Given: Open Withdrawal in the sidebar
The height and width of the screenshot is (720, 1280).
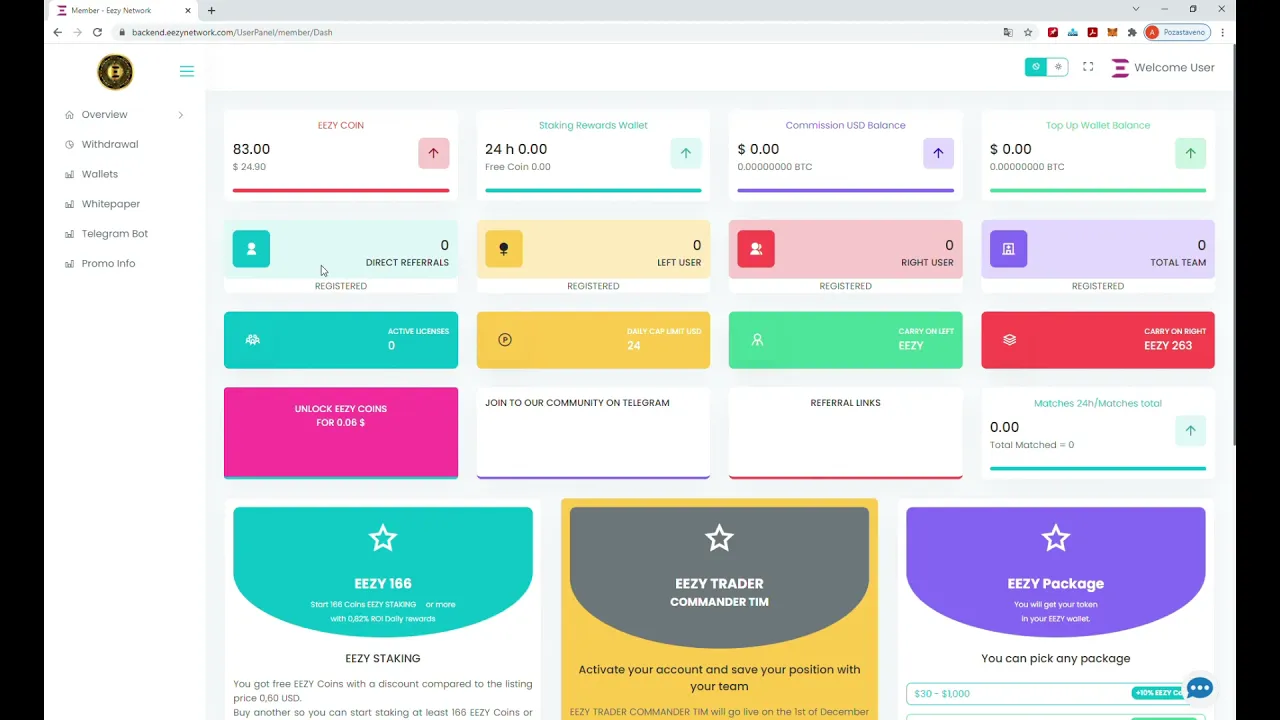Looking at the screenshot, I should click(110, 144).
